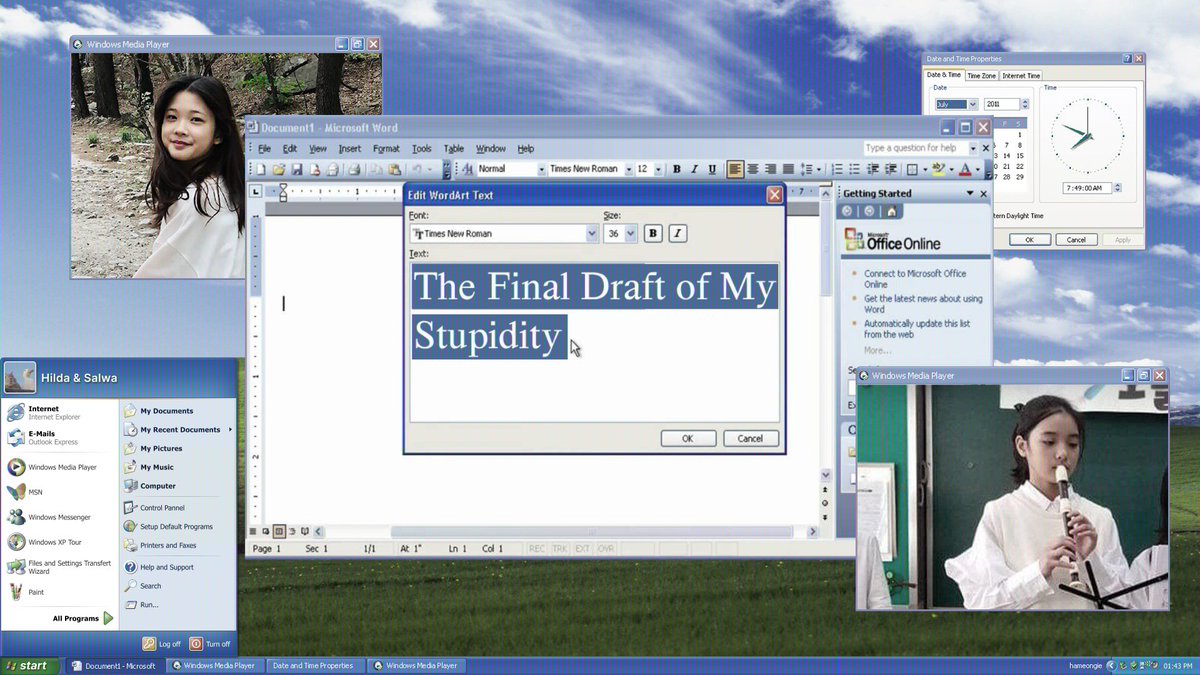Click the Bullets list icon in Word

click(856, 169)
